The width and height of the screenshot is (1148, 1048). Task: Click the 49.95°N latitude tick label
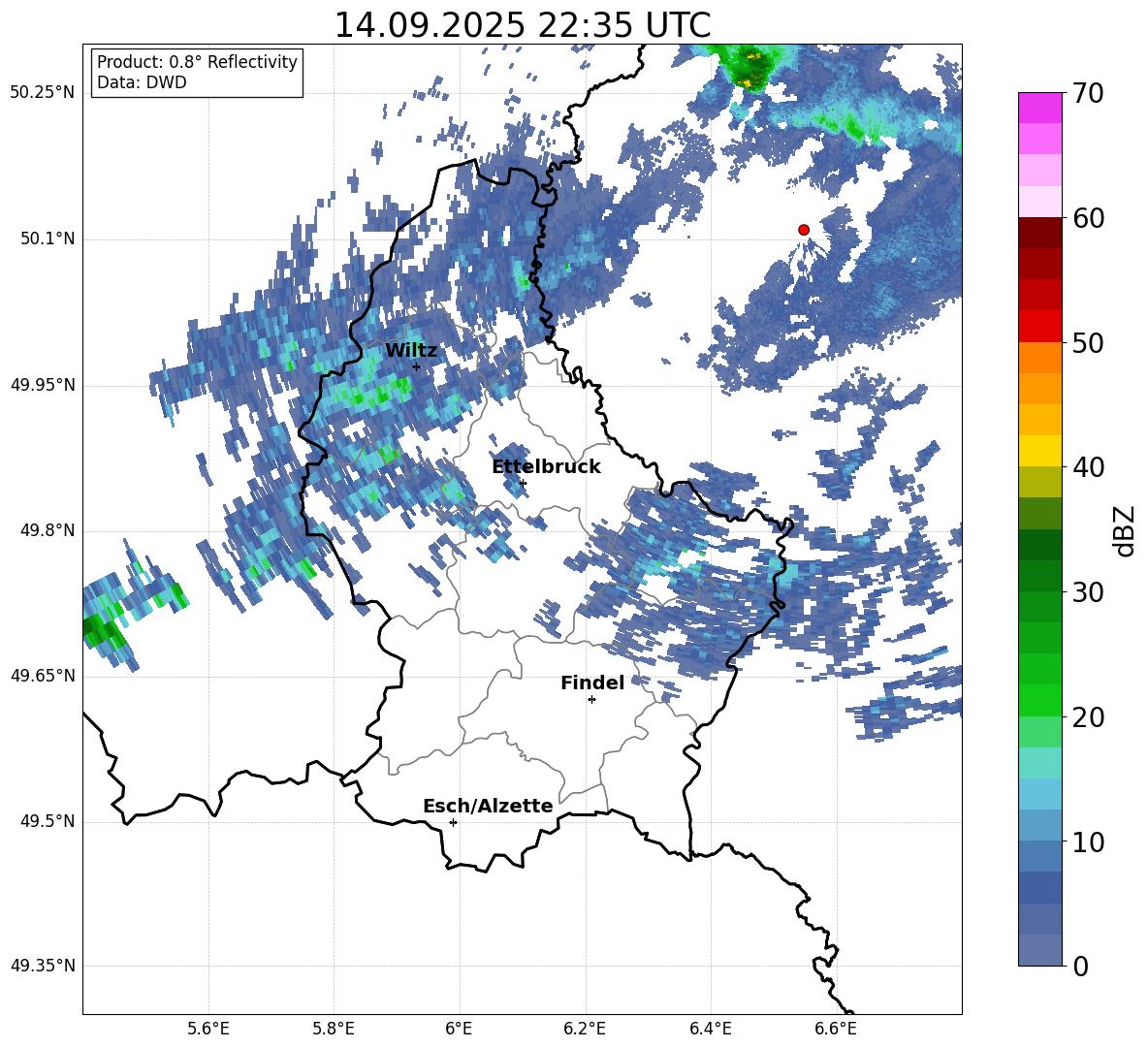[43, 385]
